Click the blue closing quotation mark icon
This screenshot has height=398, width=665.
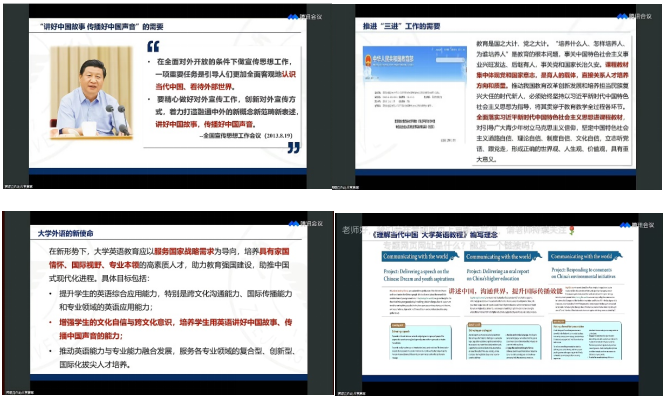pyautogui.click(x=293, y=147)
